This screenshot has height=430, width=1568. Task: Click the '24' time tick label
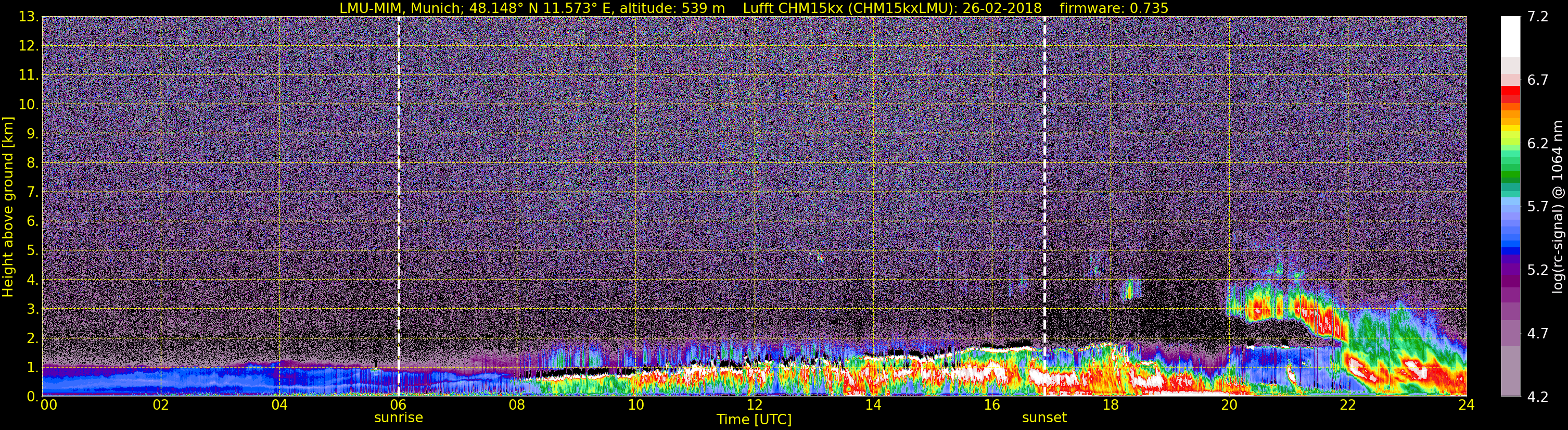coord(1467,405)
